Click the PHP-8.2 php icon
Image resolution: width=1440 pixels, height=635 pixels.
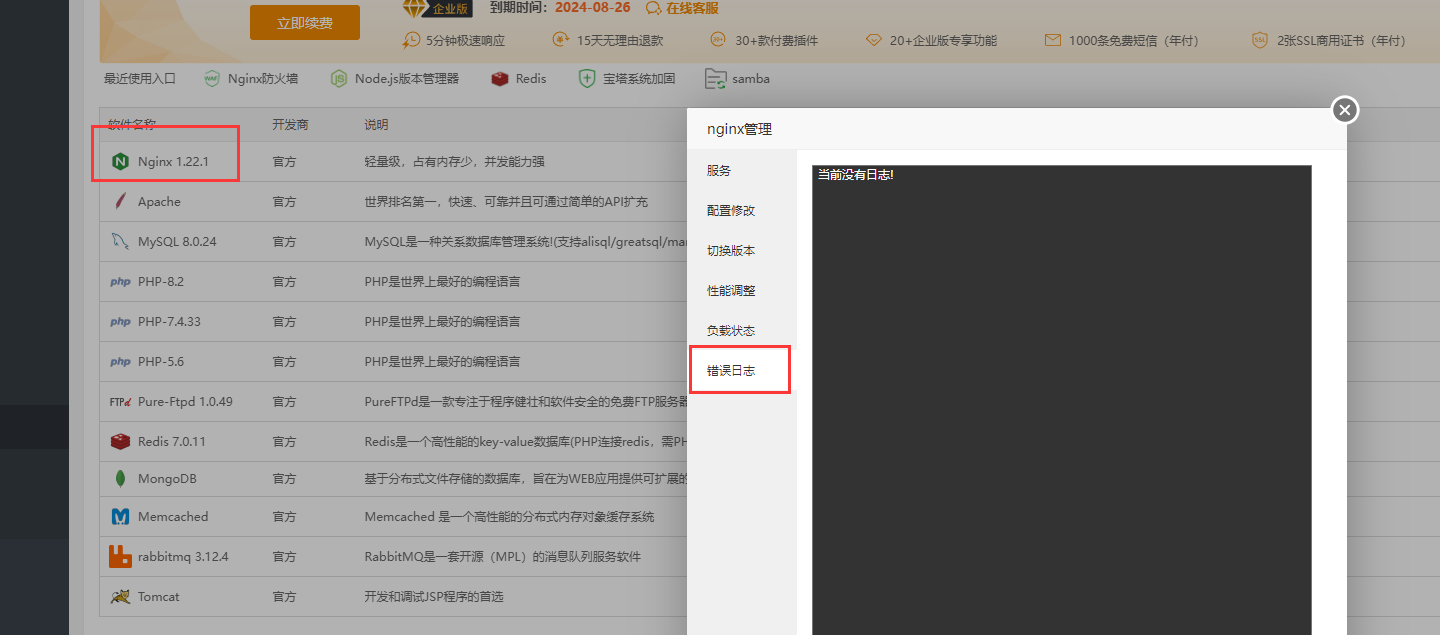coord(120,282)
